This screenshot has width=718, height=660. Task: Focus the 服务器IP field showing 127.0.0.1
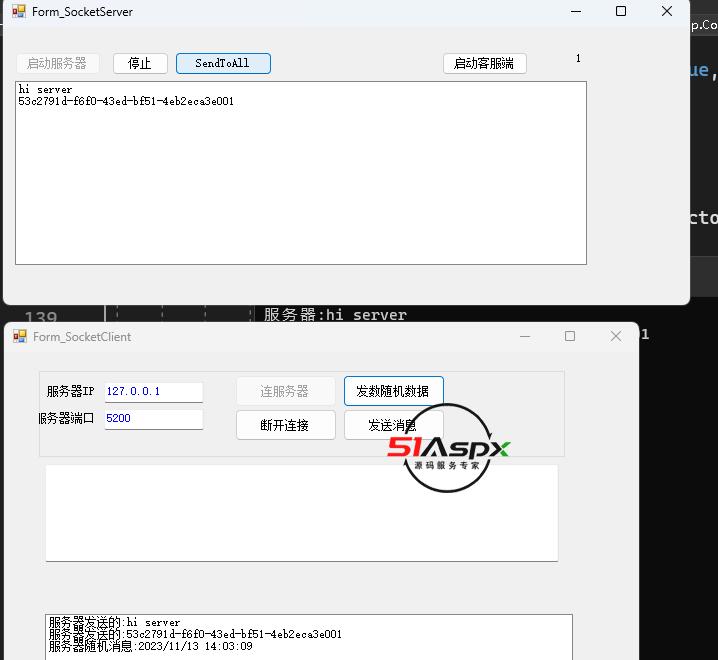[153, 392]
